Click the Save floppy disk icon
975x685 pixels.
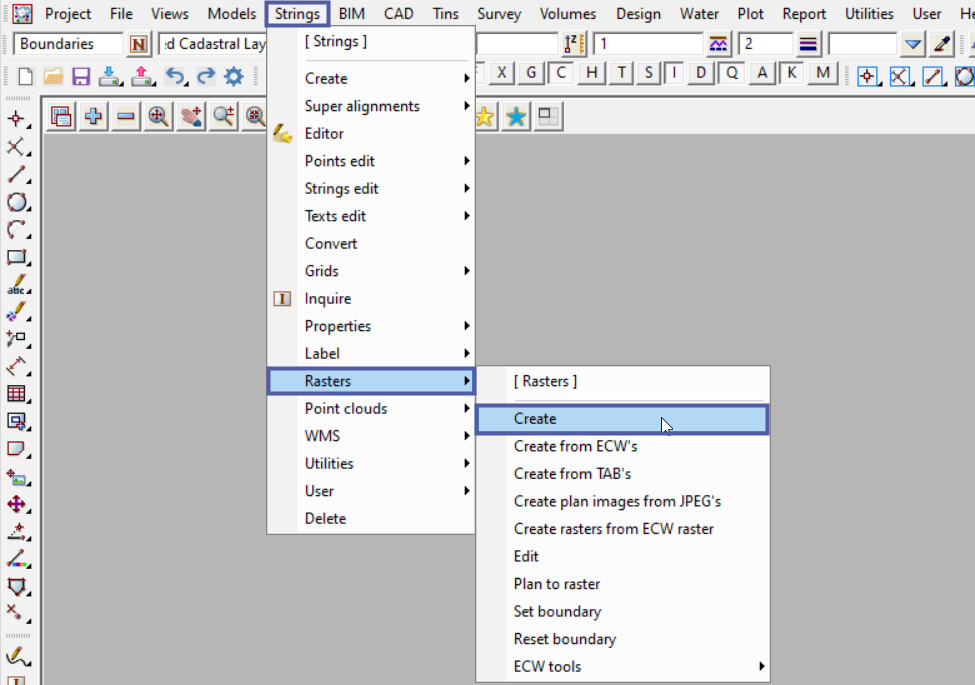pyautogui.click(x=80, y=76)
